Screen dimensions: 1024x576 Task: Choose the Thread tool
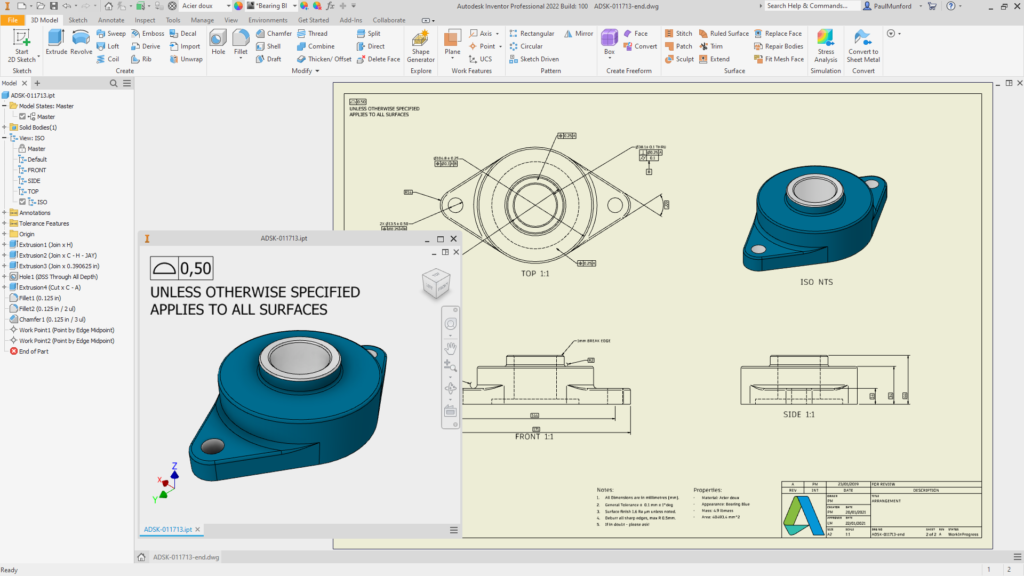(312, 33)
